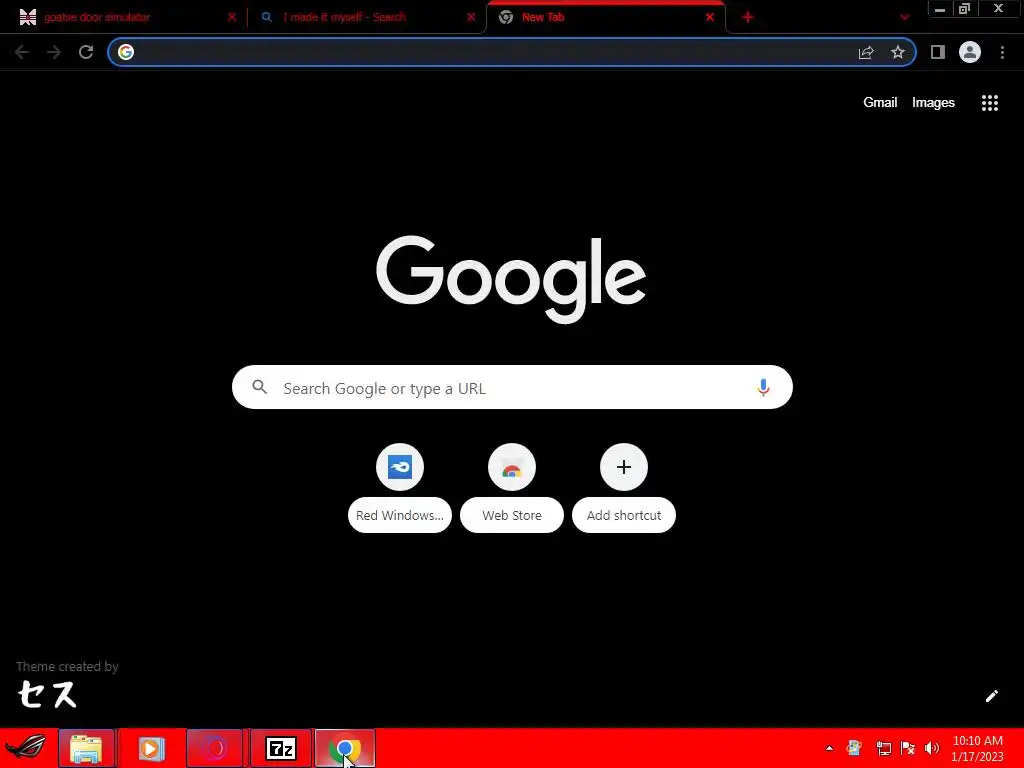Share this page via the share icon

[866, 52]
